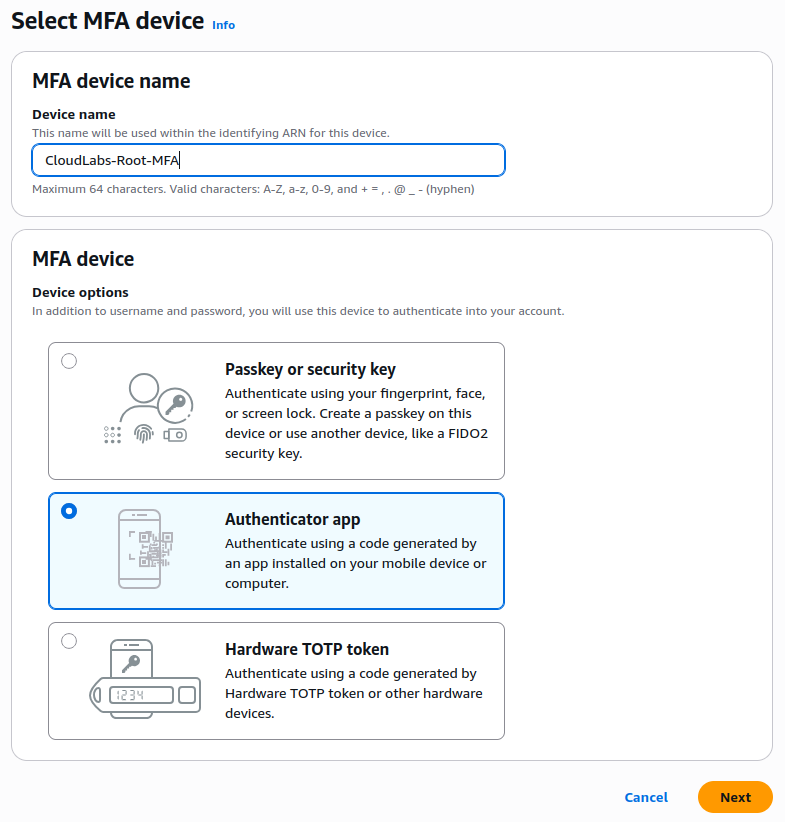This screenshot has height=822, width=785.
Task: Click the 'Authenticator app' option title
Action: (292, 520)
